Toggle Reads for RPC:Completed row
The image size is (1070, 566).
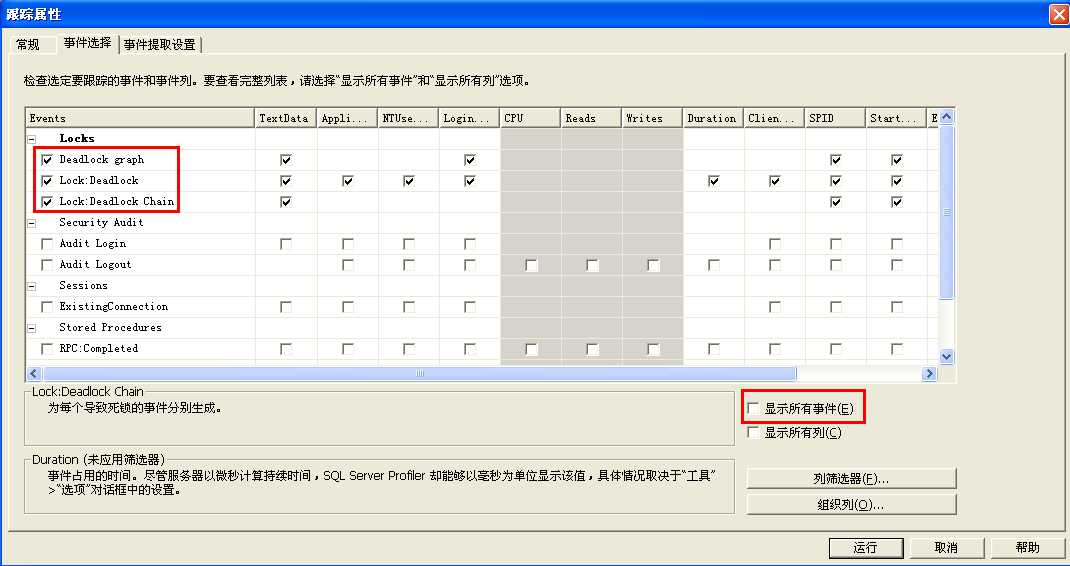592,349
